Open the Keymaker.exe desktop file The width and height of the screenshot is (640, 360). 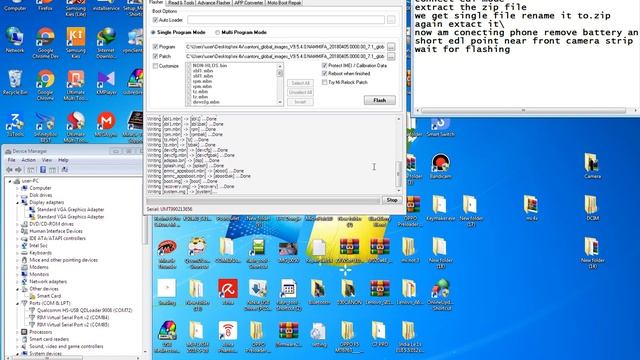(x=440, y=208)
